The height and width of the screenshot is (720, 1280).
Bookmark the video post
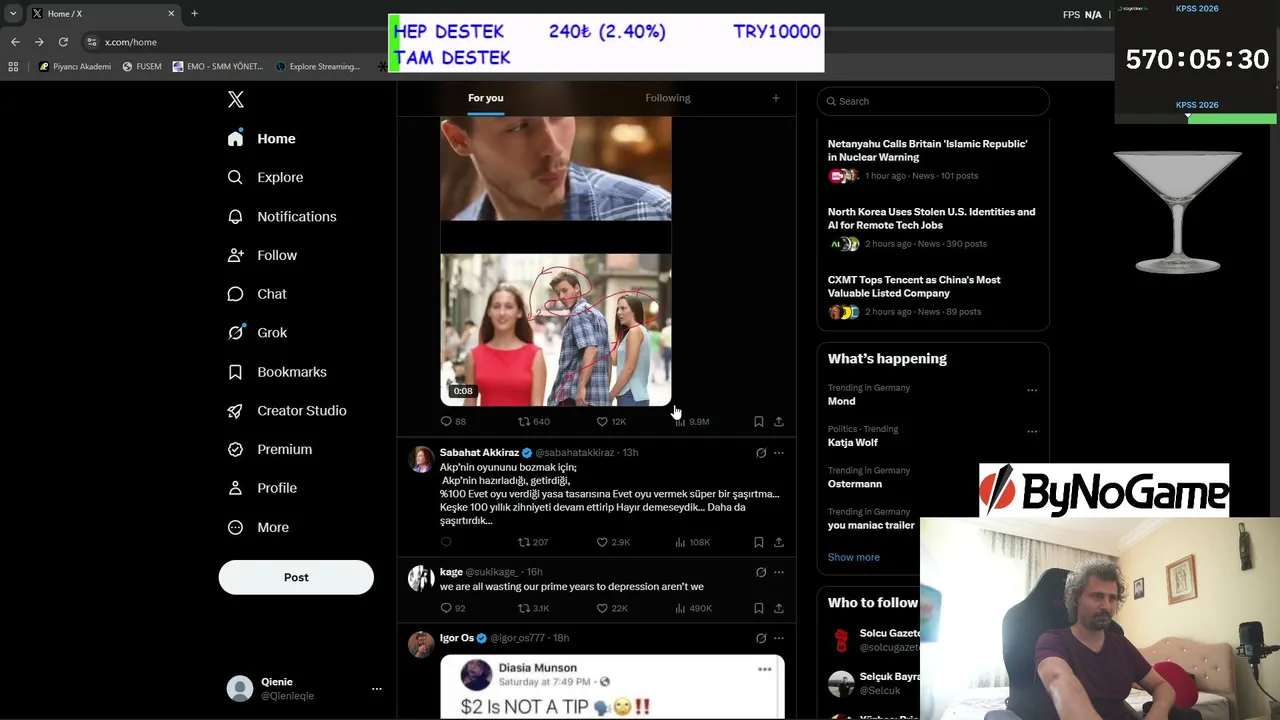click(x=759, y=422)
